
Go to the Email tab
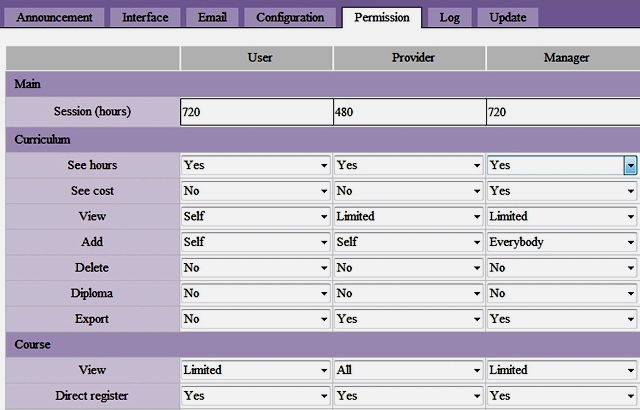[212, 17]
